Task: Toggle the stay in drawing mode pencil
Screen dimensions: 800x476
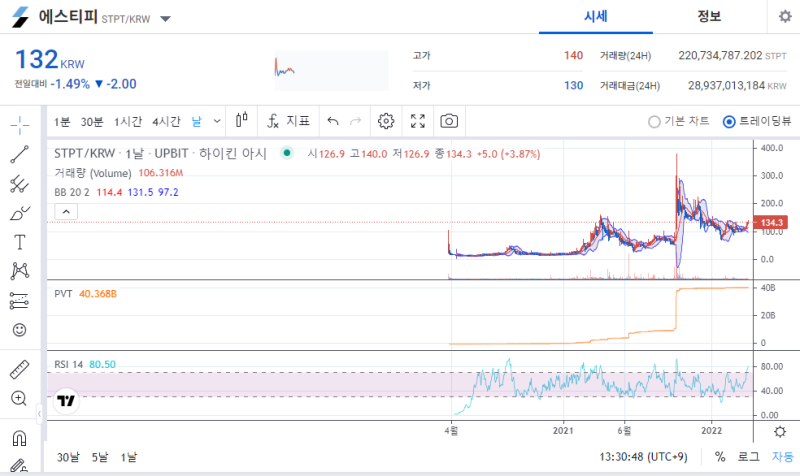Action: coord(19,465)
